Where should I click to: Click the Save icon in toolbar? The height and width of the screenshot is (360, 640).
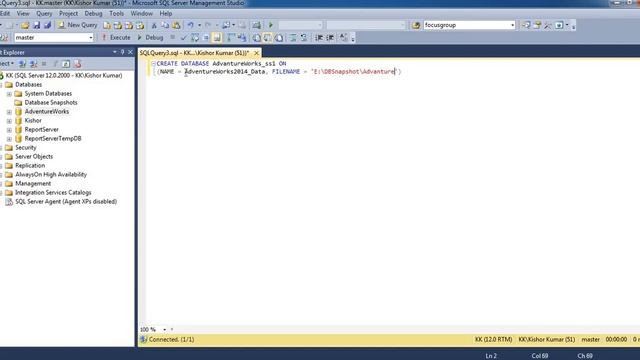(36, 25)
